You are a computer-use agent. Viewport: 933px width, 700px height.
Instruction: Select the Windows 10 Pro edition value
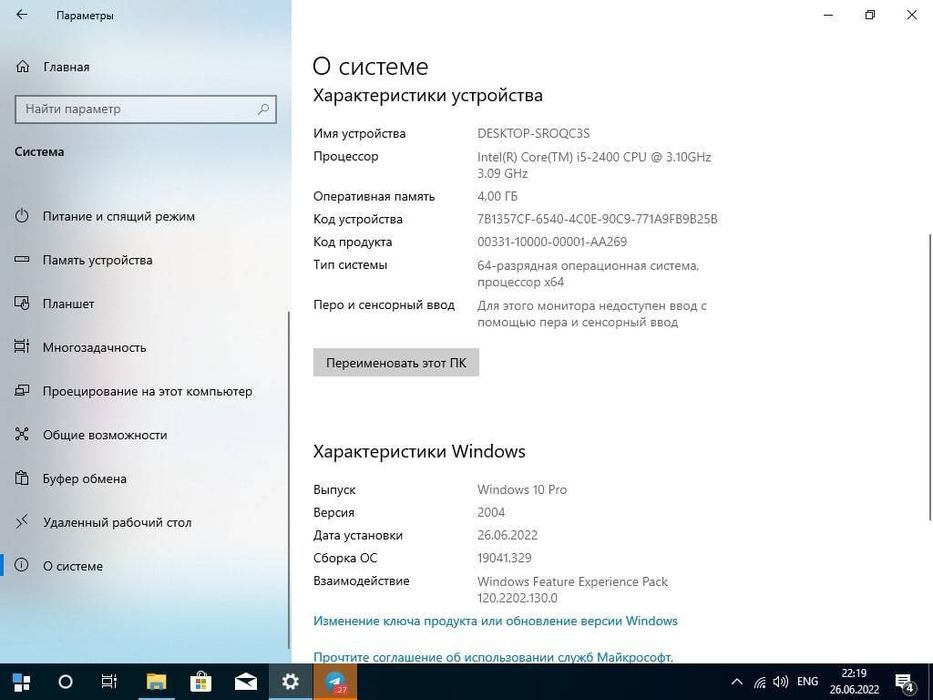point(522,490)
